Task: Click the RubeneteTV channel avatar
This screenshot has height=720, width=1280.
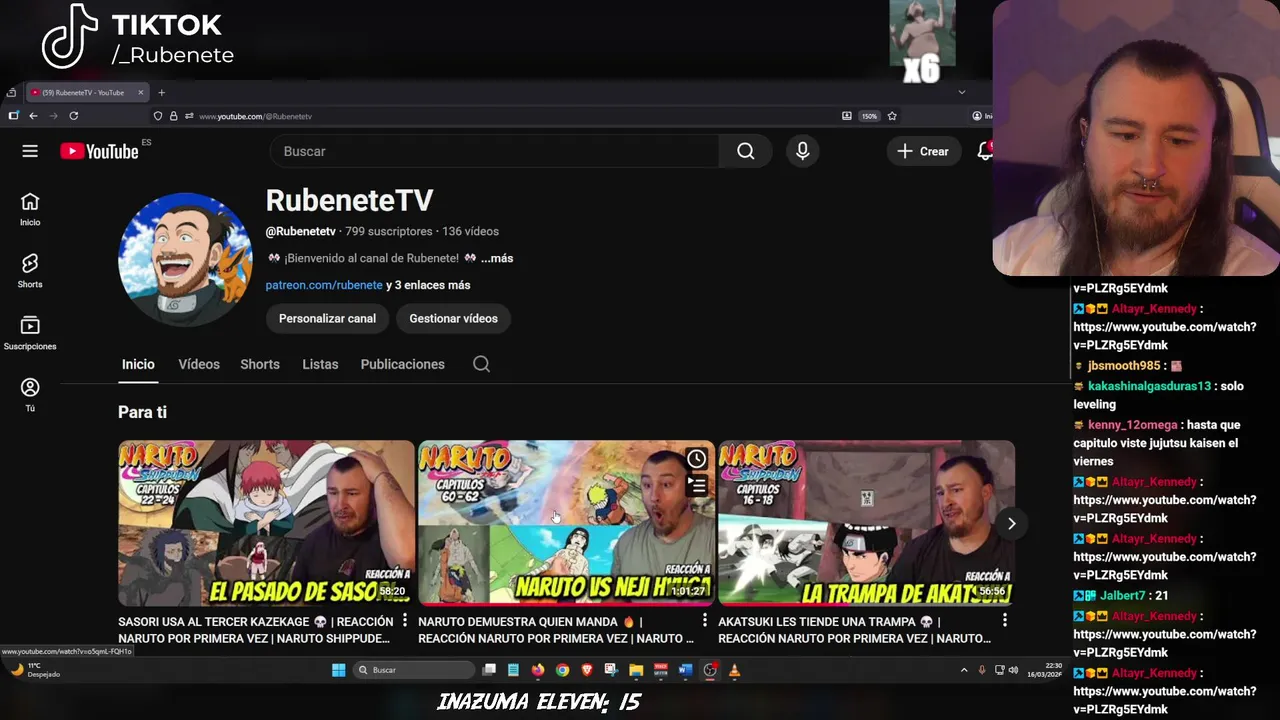Action: pos(185,260)
